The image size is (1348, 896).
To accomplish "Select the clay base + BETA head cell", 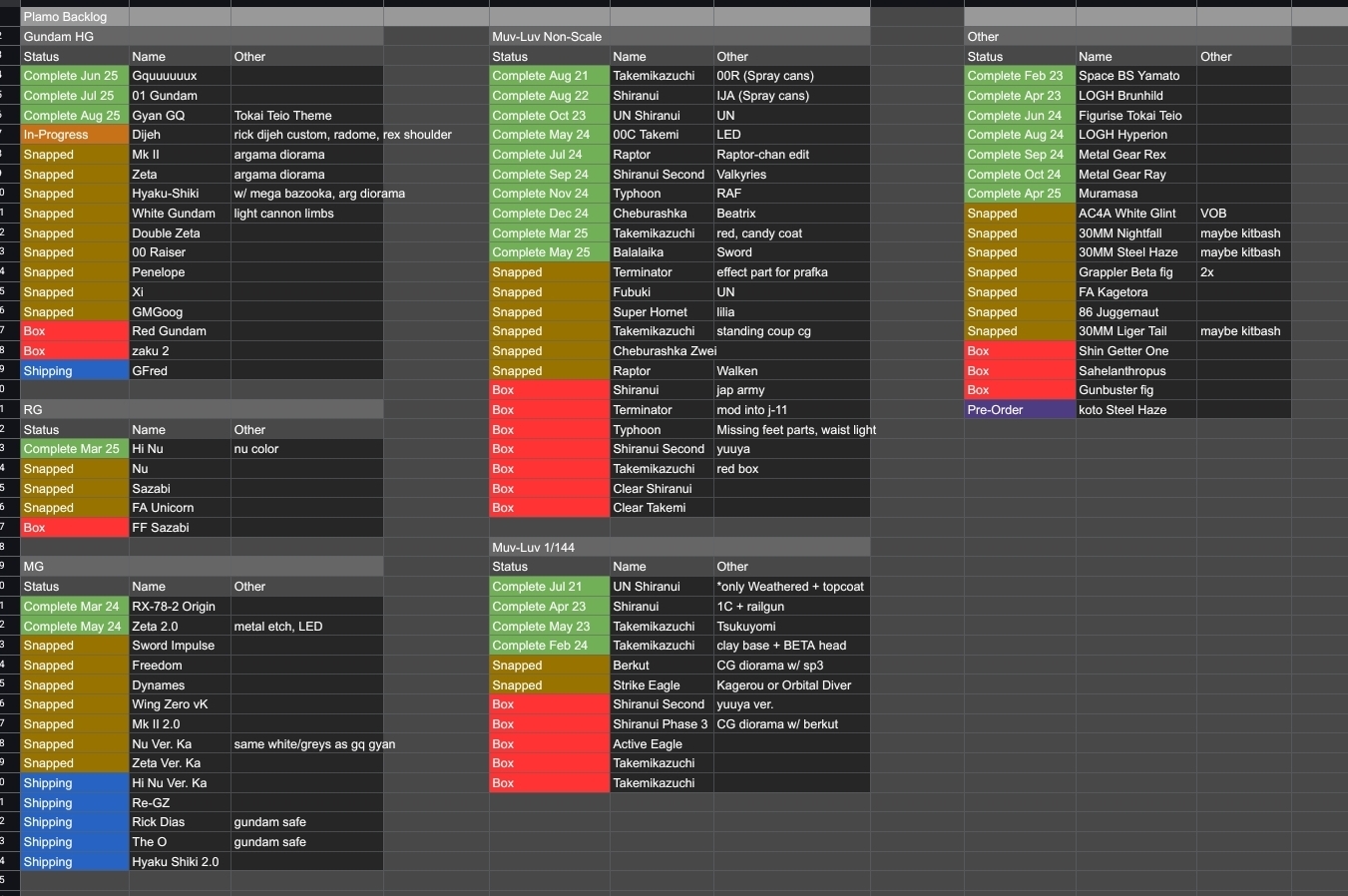I will (792, 646).
